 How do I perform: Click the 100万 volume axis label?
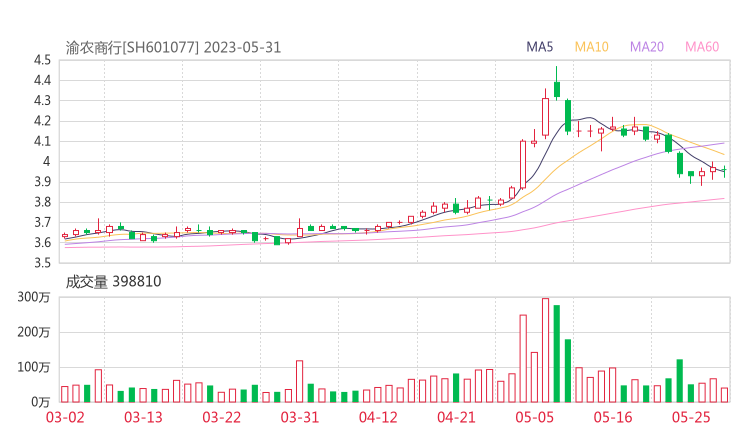(34, 367)
